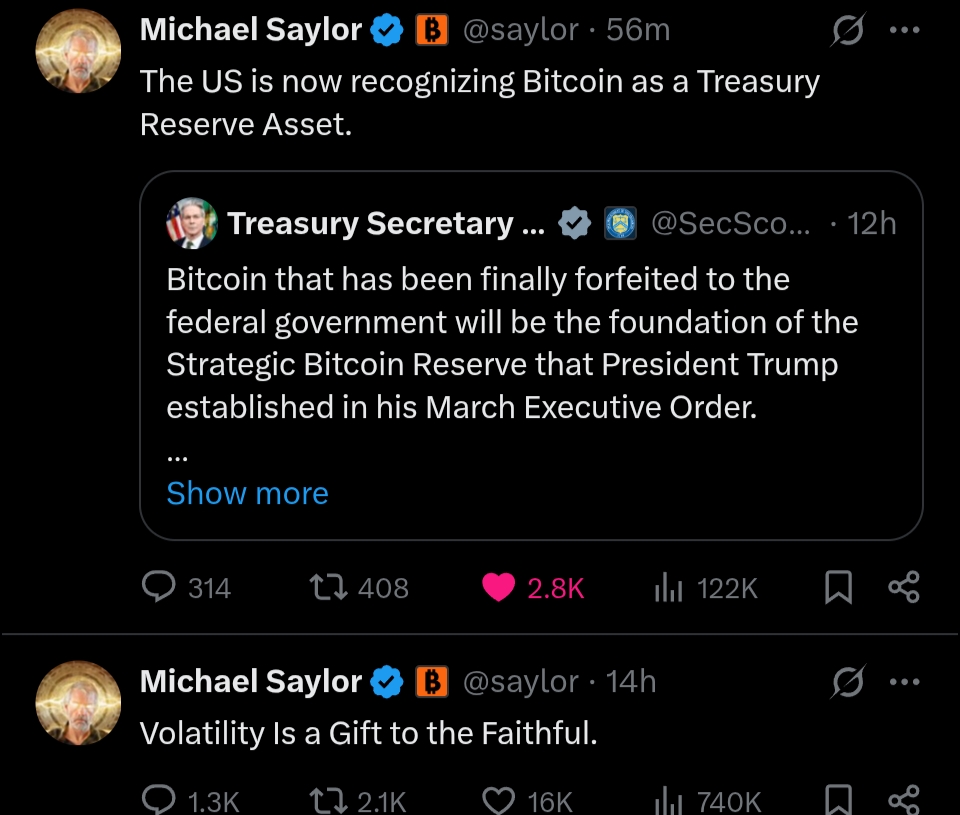The width and height of the screenshot is (960, 815).
Task: Repost the Treasury Reserve Asset tweet
Action: (x=332, y=588)
